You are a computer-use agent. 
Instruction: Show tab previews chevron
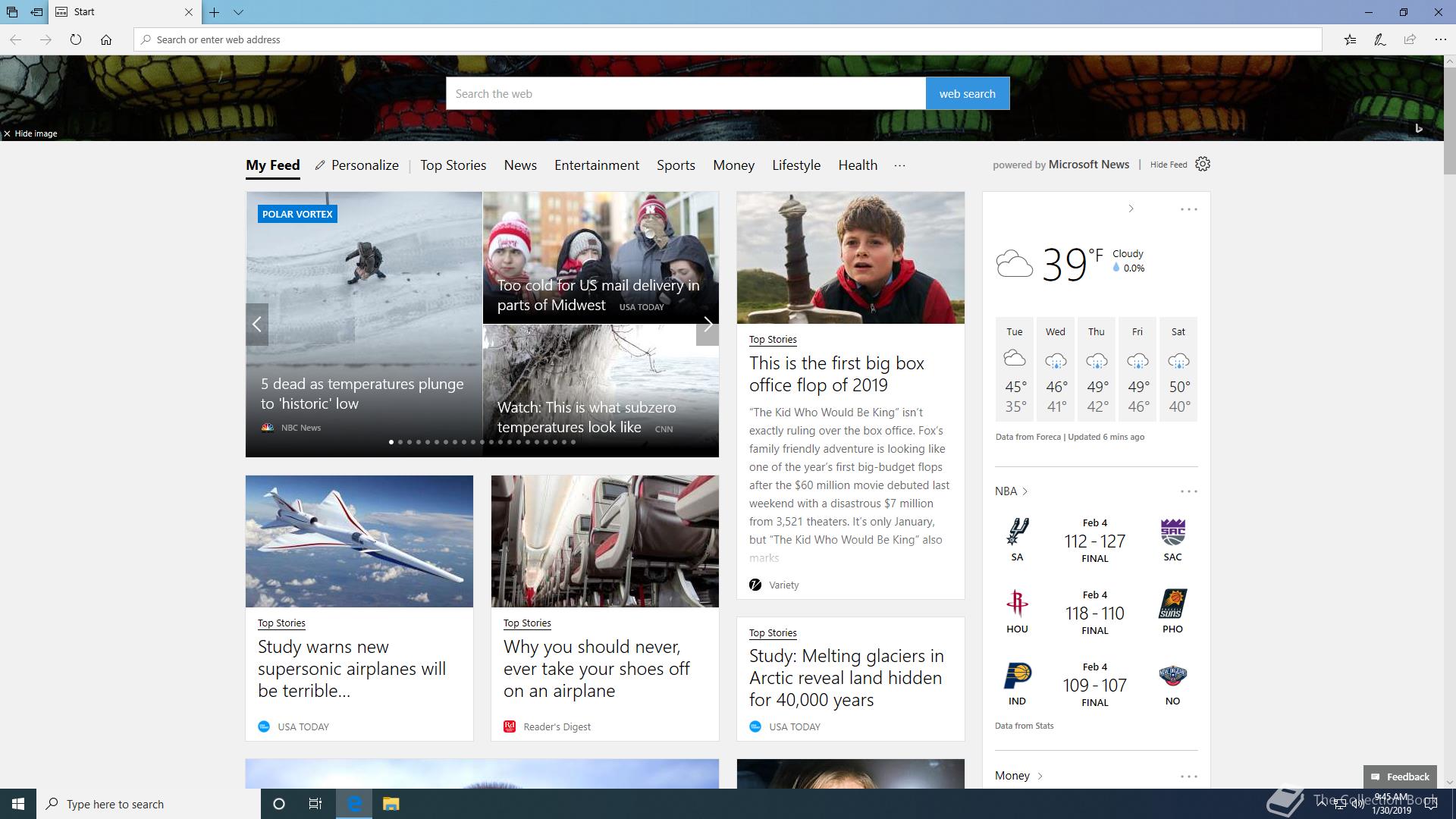tap(238, 12)
